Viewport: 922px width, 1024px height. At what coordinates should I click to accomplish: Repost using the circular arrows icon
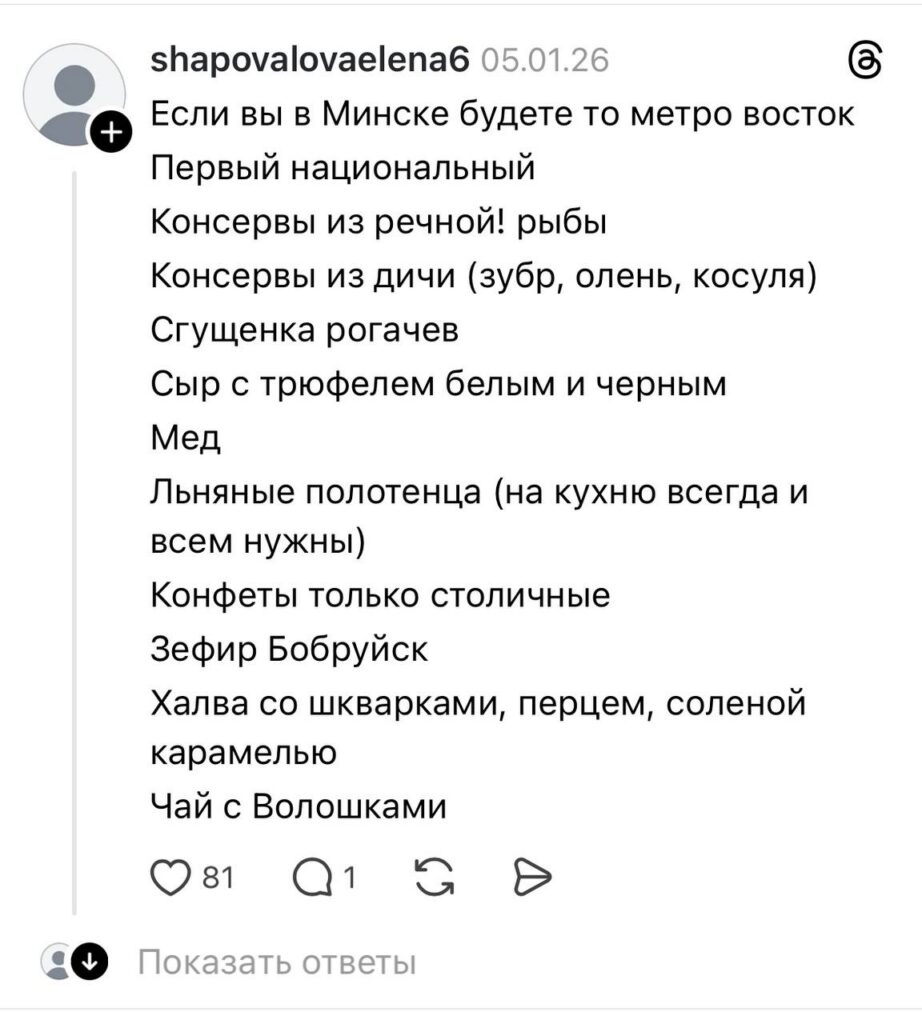(433, 878)
